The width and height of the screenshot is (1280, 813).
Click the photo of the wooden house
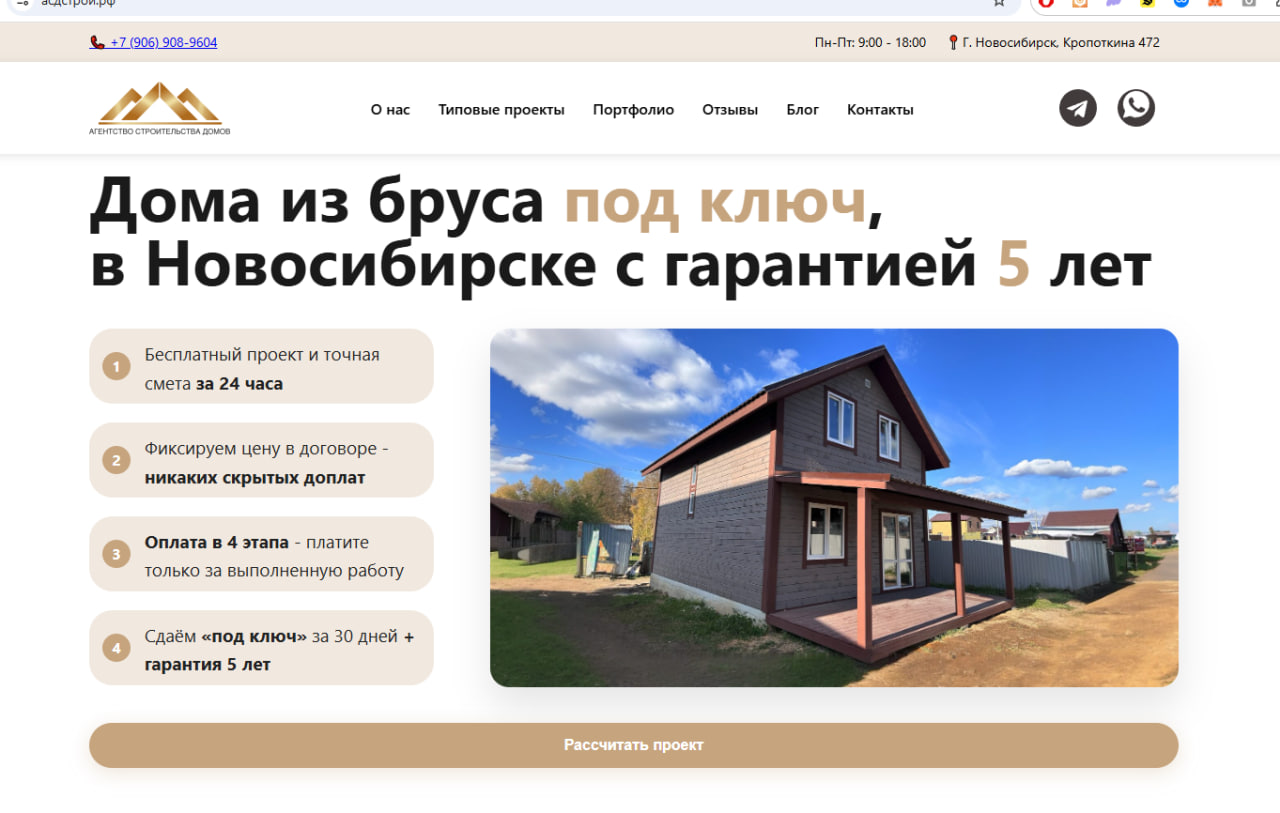click(x=833, y=507)
